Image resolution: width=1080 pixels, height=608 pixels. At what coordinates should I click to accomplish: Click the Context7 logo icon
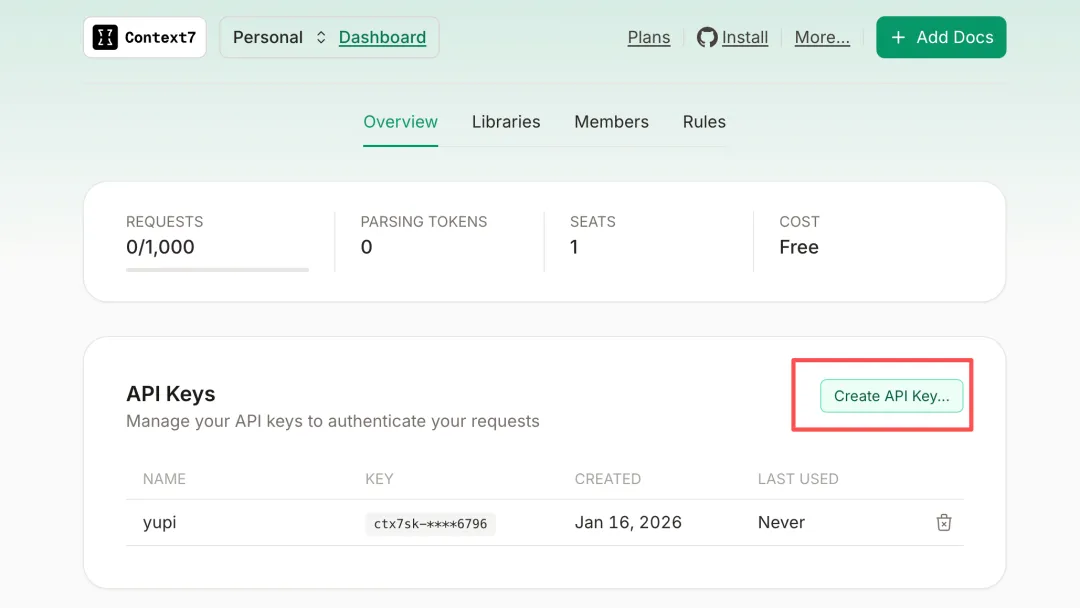click(x=105, y=38)
